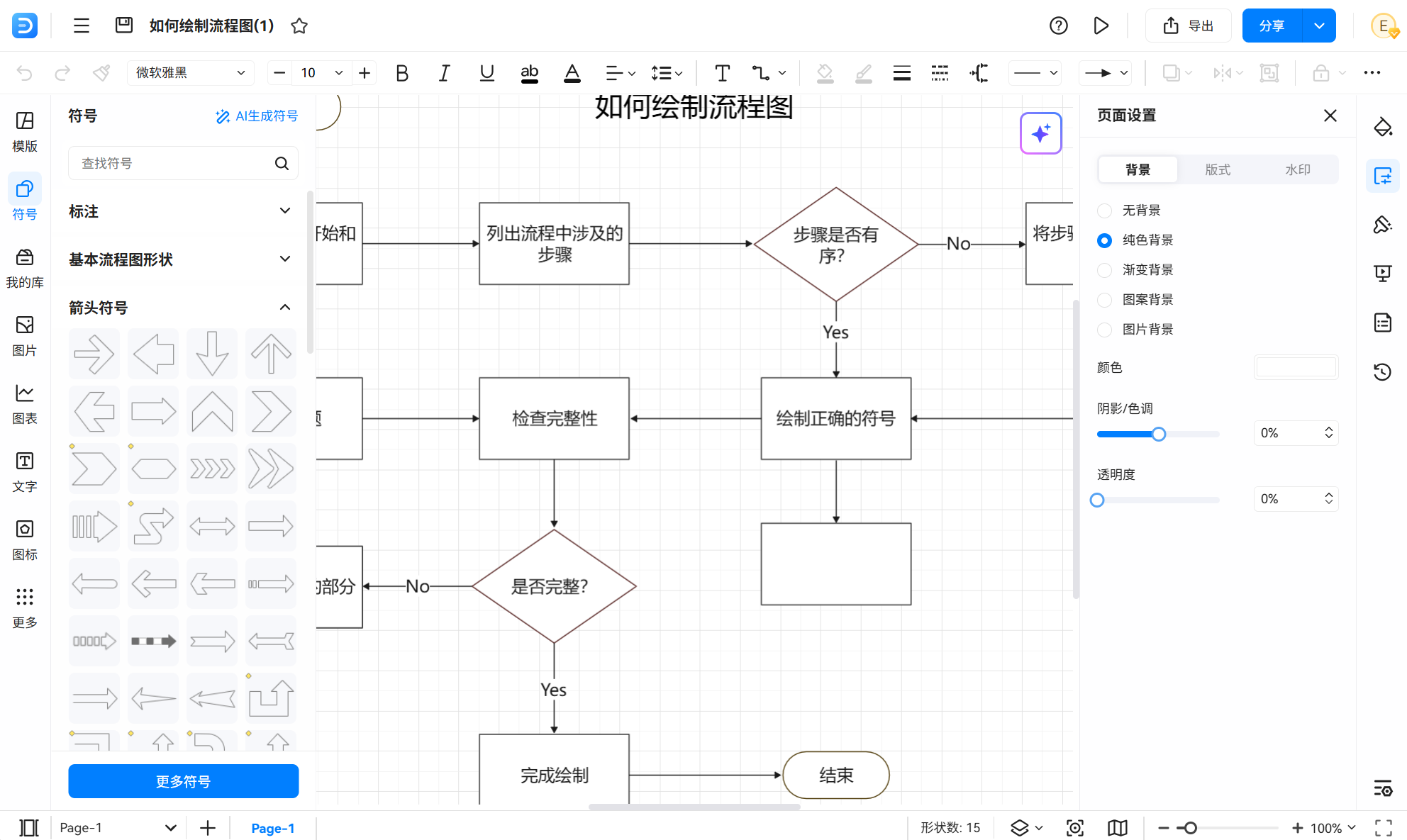
Task: Click the 更多符号 button
Action: click(x=184, y=781)
